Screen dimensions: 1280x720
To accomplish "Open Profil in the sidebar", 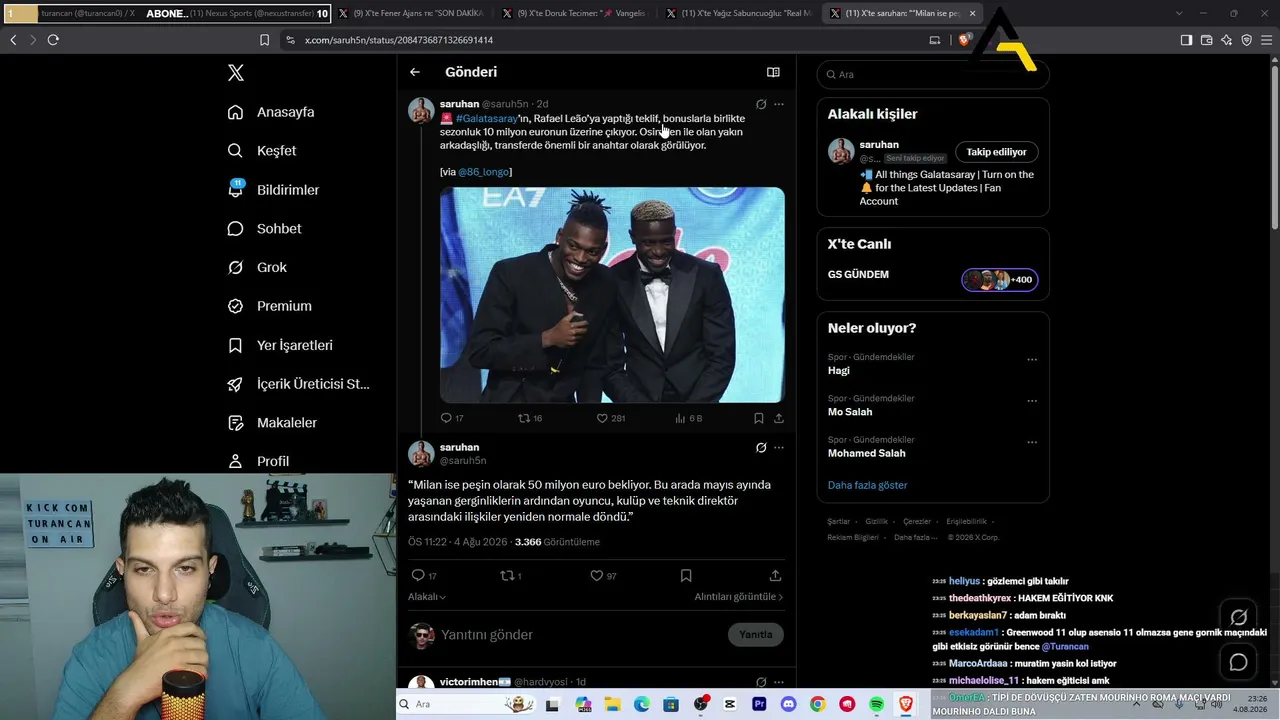I will 258,461.
